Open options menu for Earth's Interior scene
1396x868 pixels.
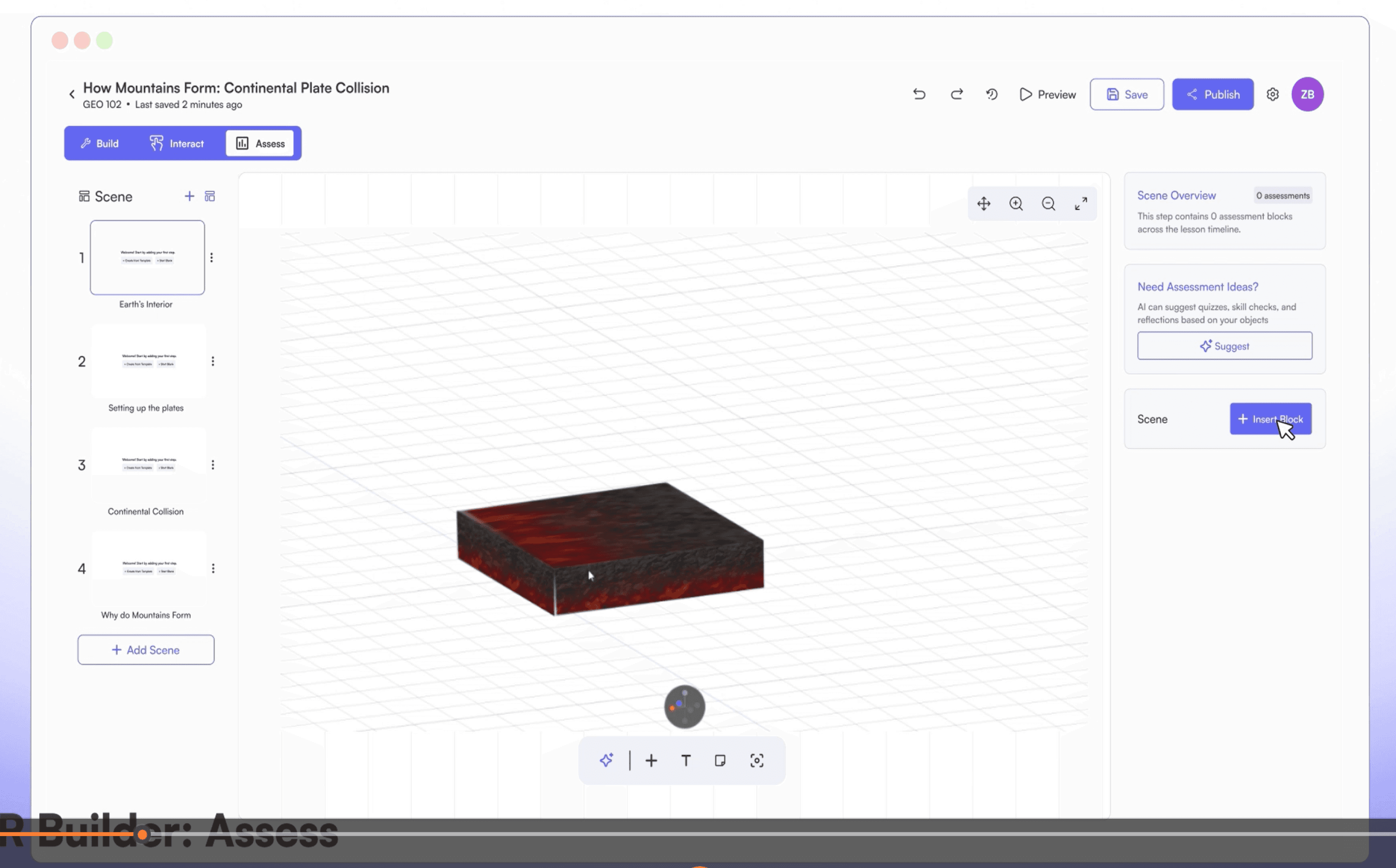tap(212, 258)
